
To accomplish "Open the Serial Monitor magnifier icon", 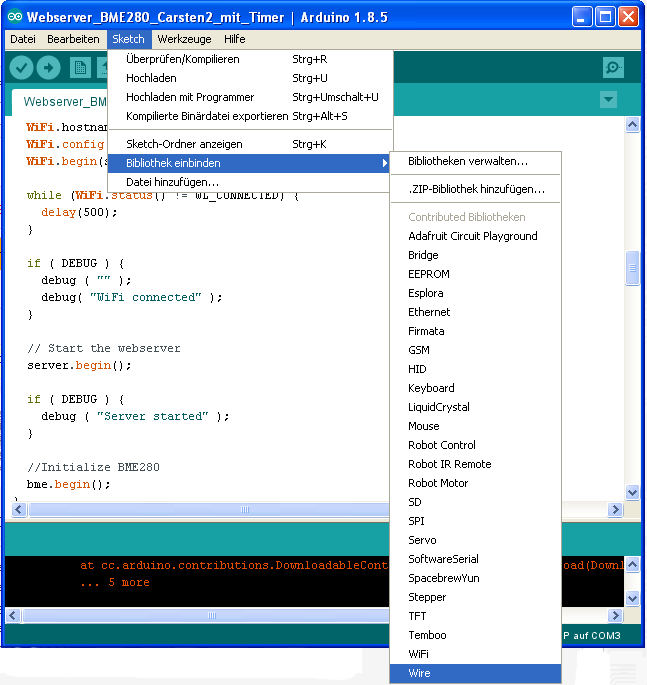I will click(x=613, y=67).
